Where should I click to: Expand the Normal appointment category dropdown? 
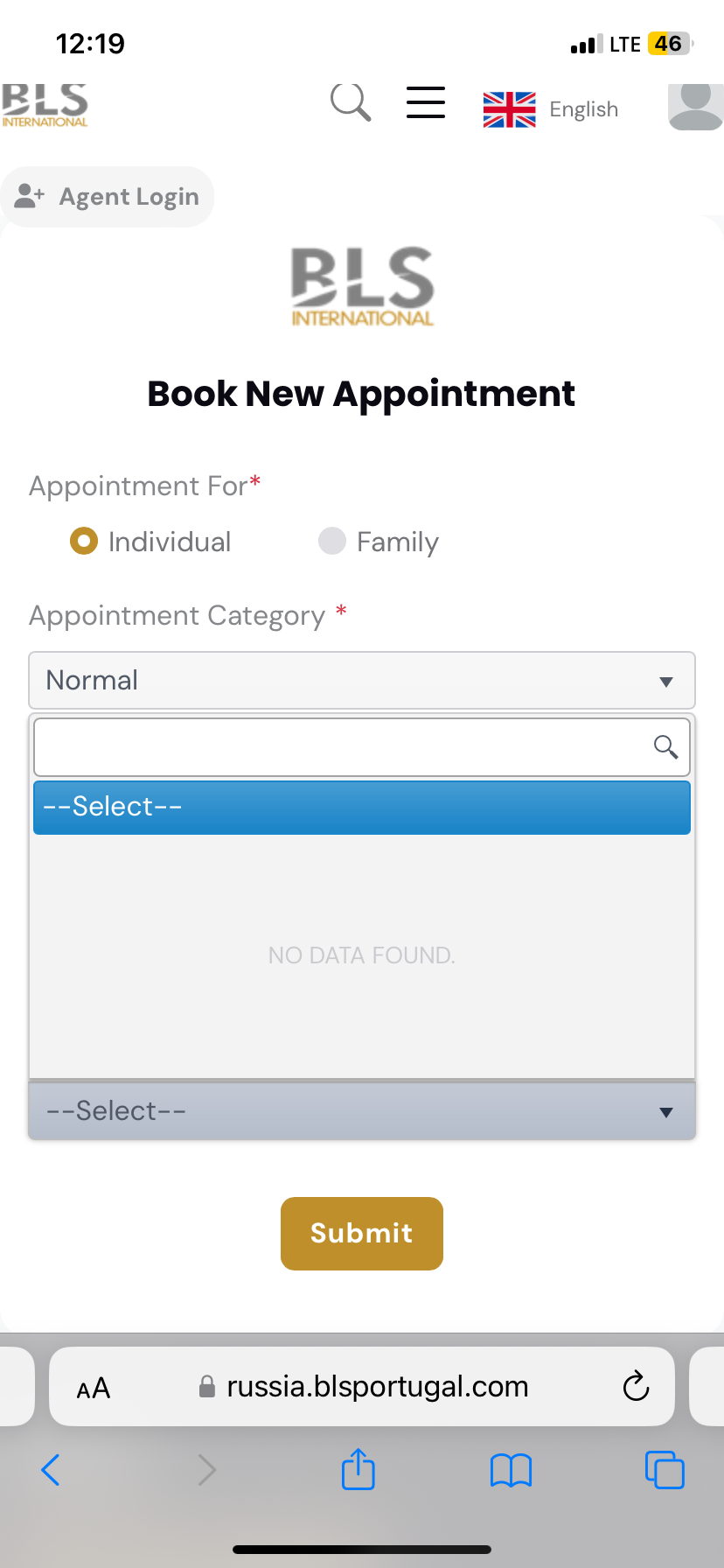[x=362, y=680]
